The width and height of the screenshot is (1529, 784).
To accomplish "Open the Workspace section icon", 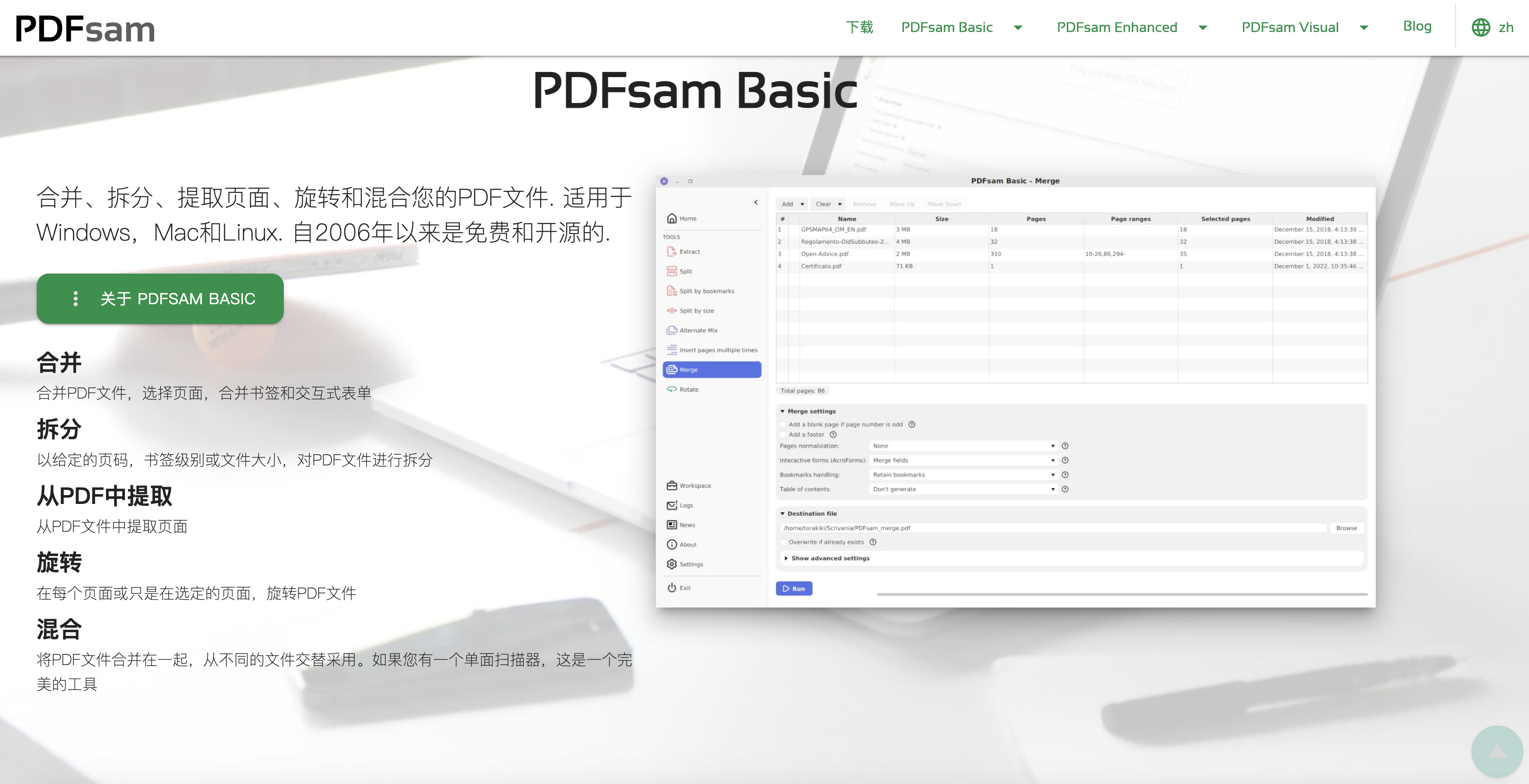I will [672, 485].
